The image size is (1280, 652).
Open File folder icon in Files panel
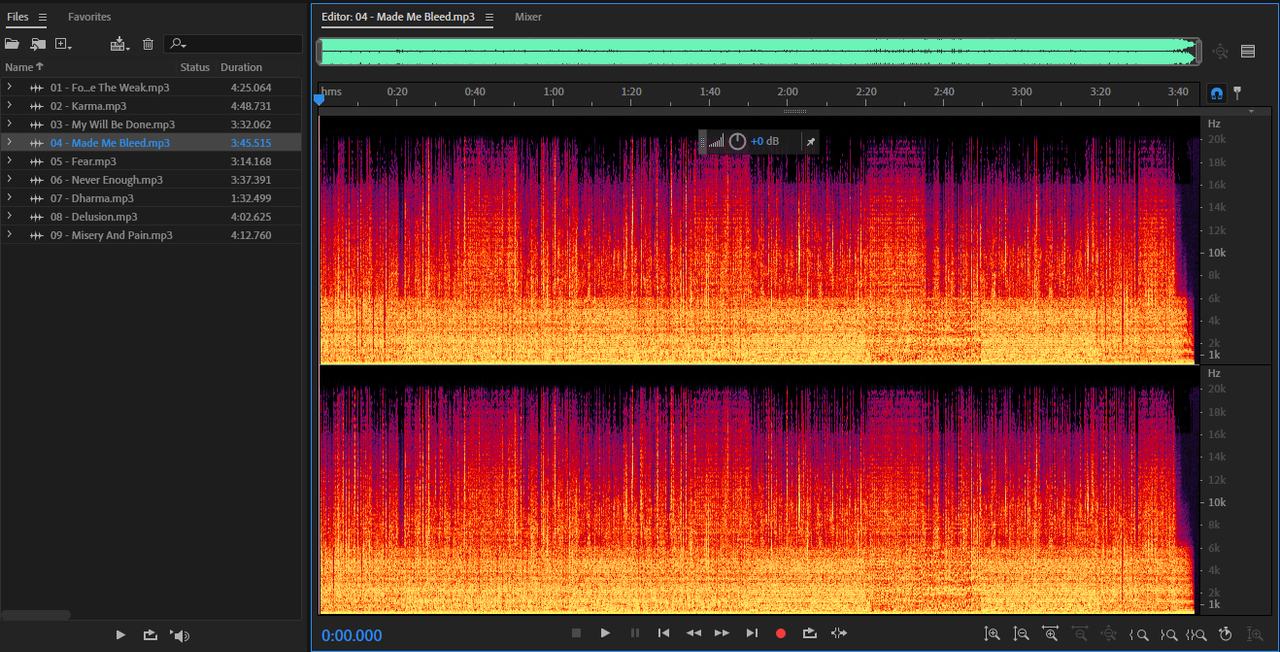click(12, 44)
